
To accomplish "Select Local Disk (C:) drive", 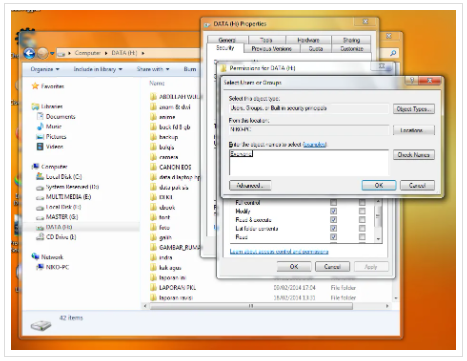I will tap(59, 177).
